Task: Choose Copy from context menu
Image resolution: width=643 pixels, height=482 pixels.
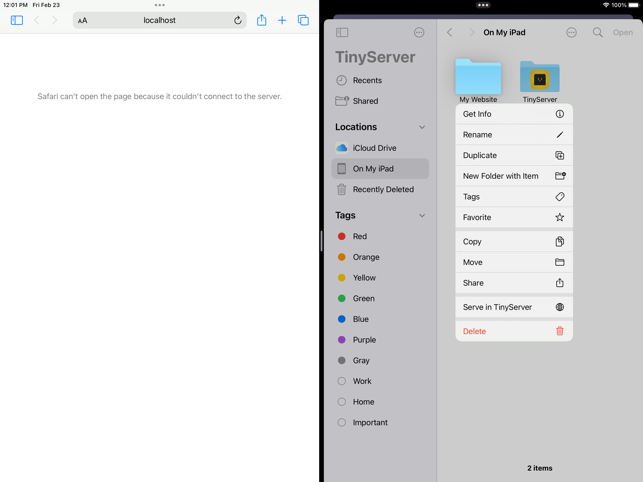Action: [x=514, y=242]
